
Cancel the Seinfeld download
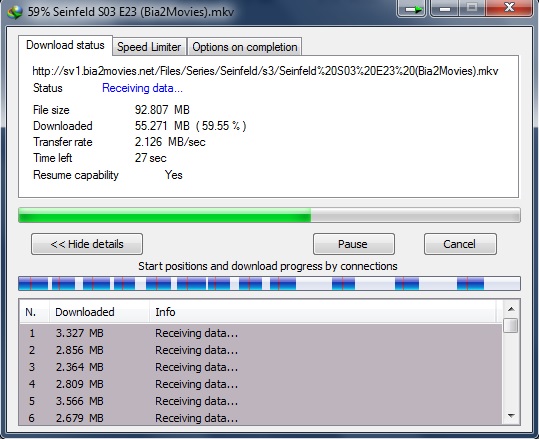(x=460, y=244)
